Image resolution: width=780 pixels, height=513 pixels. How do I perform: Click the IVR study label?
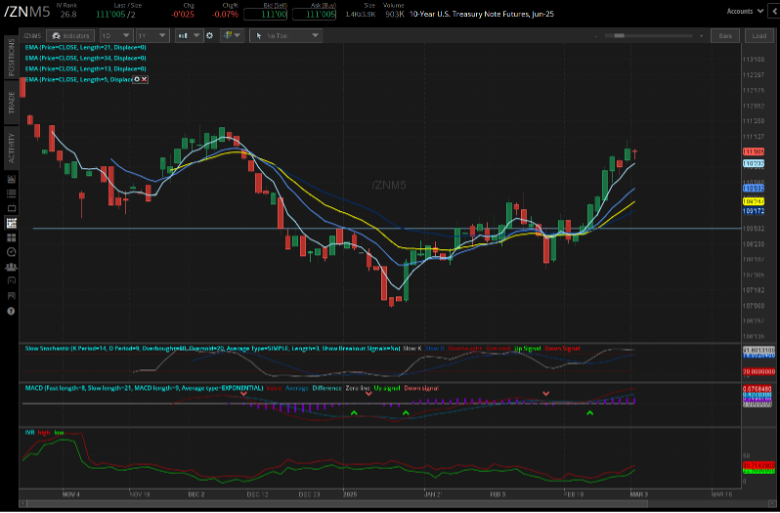click(x=30, y=433)
